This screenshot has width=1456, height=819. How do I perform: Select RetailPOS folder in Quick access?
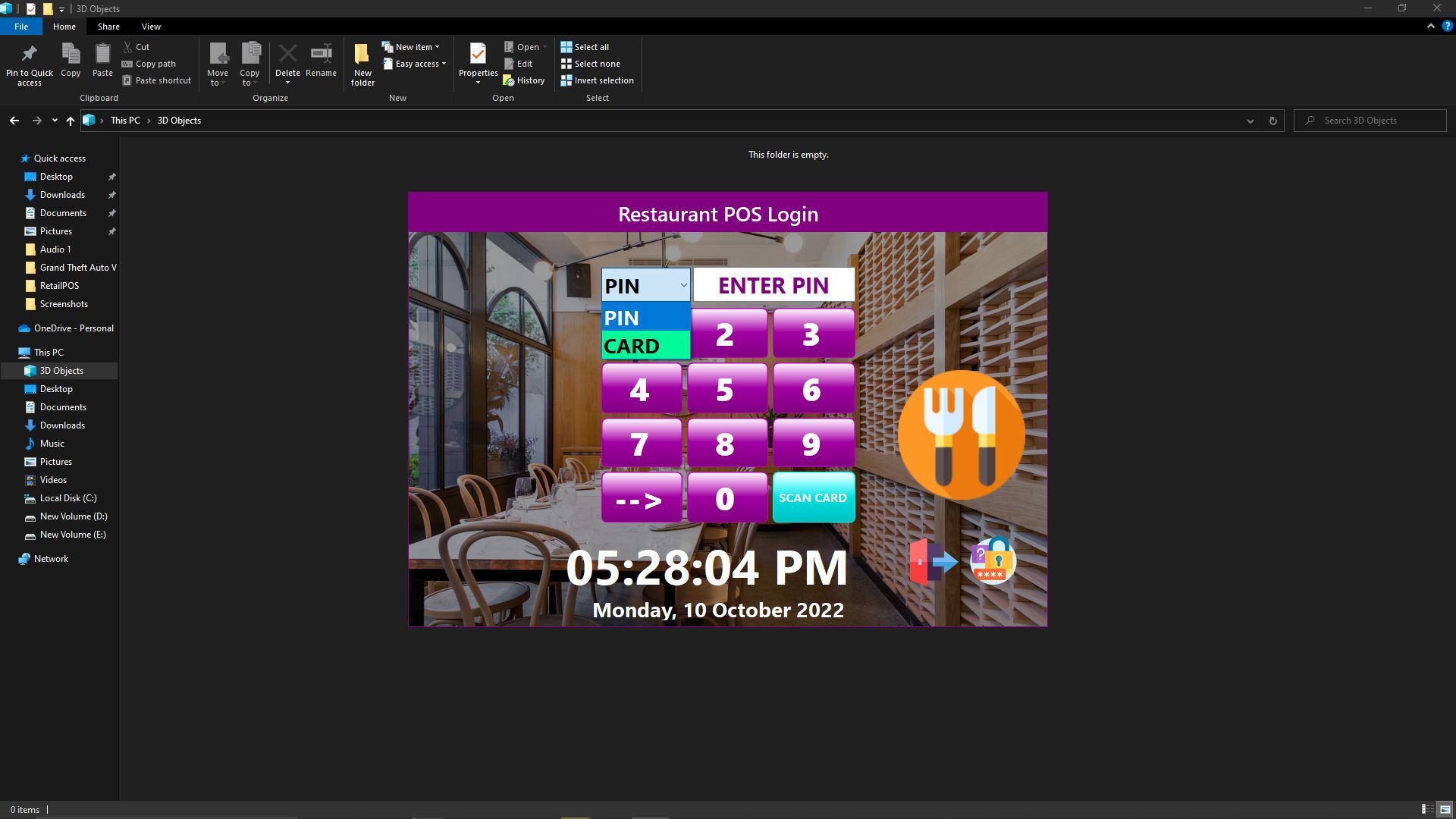point(59,286)
